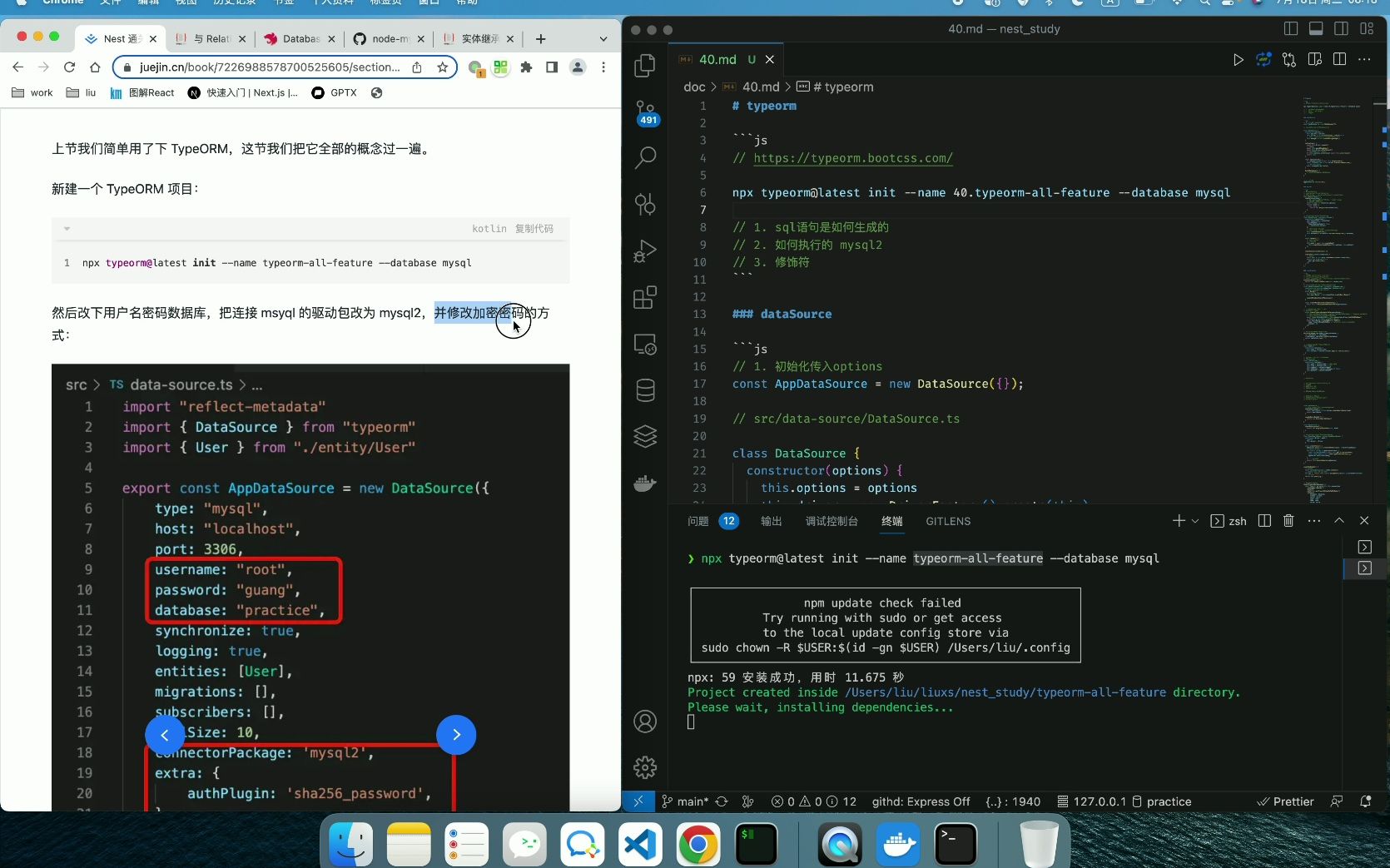This screenshot has height=868, width=1390.
Task: Open typeorm.bootcss.com link in editor
Action: pos(853,158)
